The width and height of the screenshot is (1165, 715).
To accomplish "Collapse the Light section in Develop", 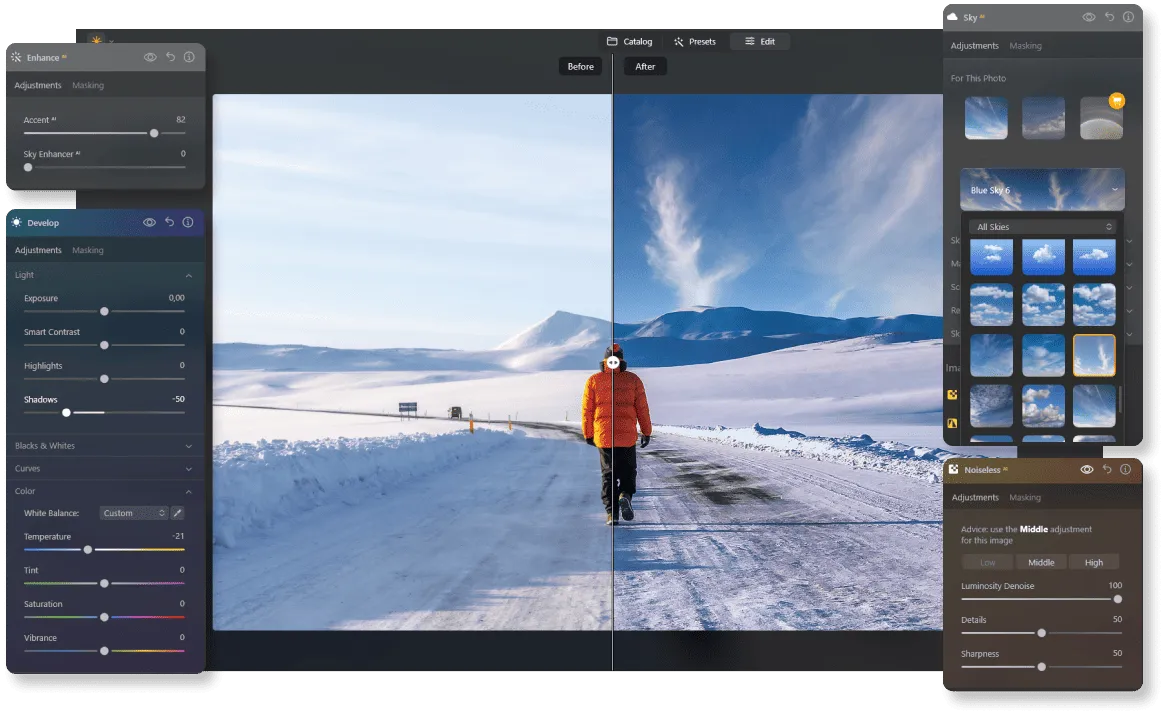I will [x=189, y=274].
